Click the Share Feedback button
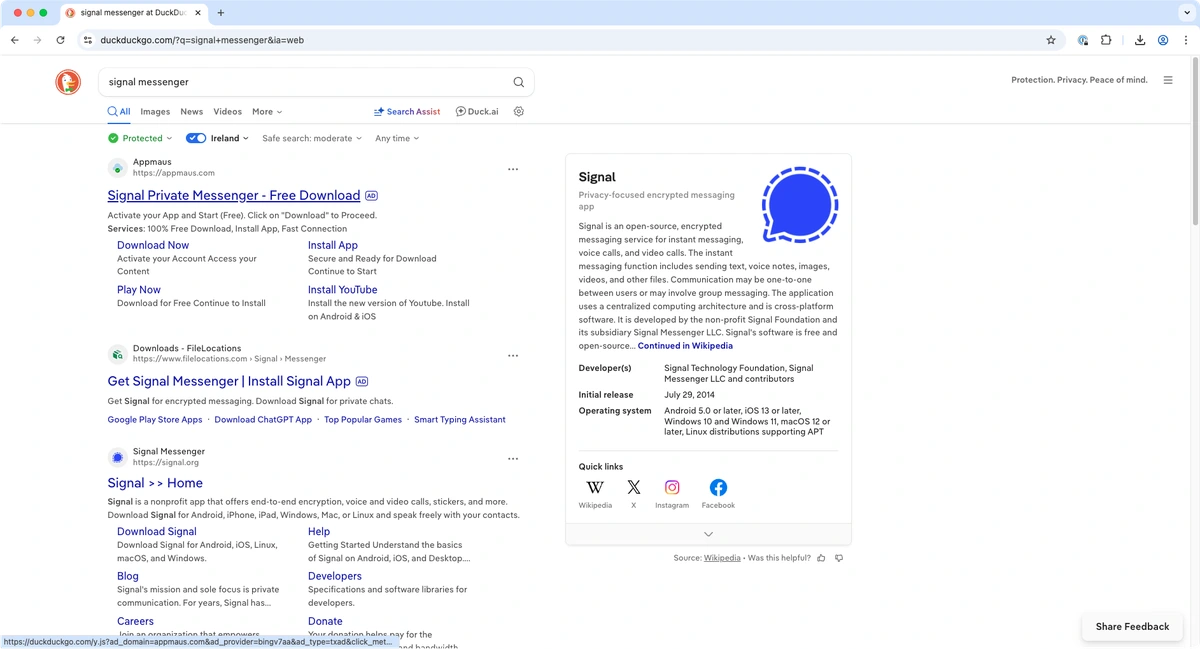 (x=1131, y=626)
